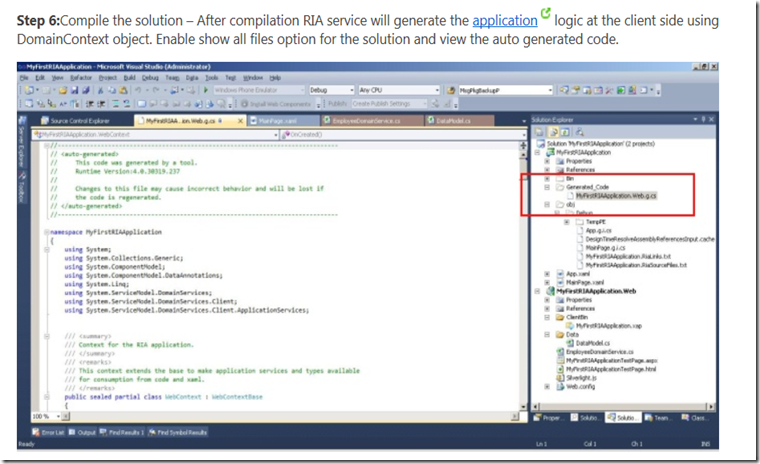The image size is (760, 464).
Task: Click the Properties icon in Solution Explorer toolbar
Action: [x=539, y=132]
